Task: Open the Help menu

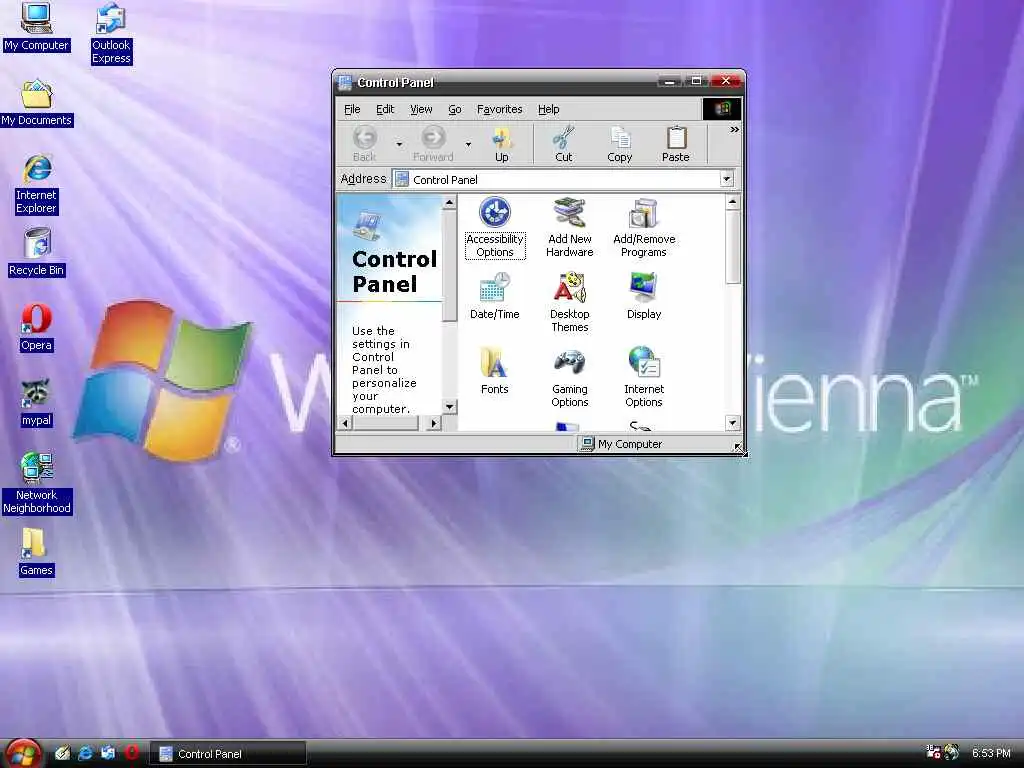Action: pyautogui.click(x=549, y=109)
